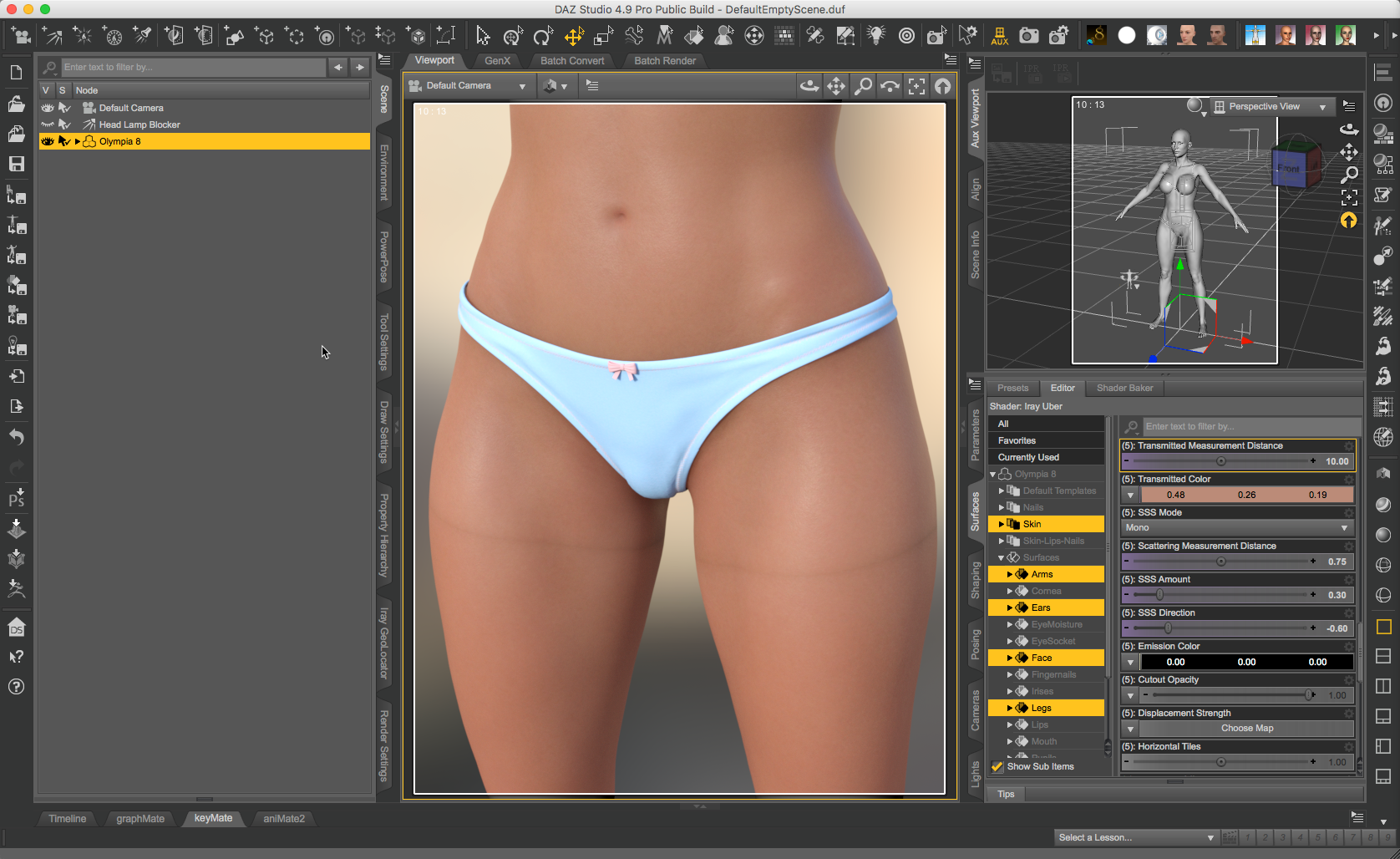This screenshot has width=1400, height=859.
Task: Click the undo arrow in left sidebar
Action: [16, 436]
